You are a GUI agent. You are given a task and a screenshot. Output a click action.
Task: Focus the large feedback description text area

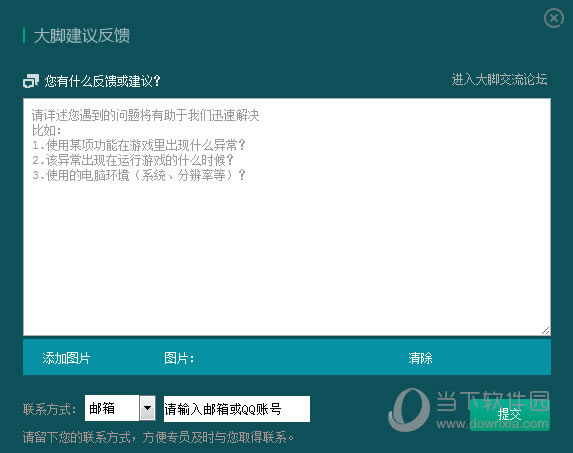[287, 217]
